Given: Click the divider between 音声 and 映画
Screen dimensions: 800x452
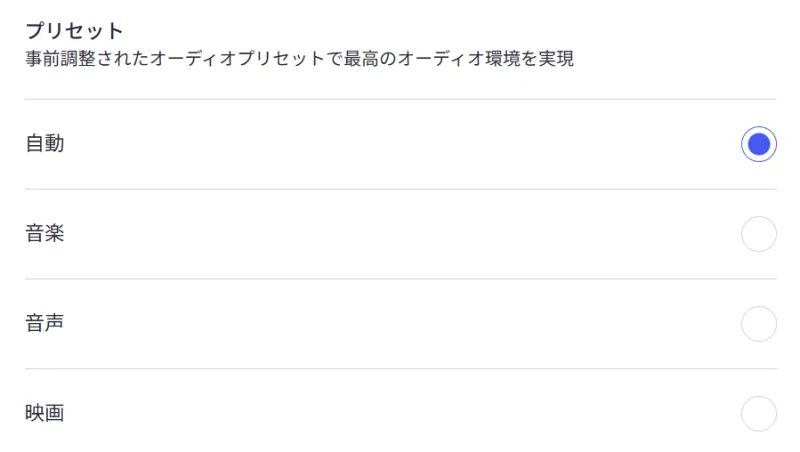Looking at the screenshot, I should pyautogui.click(x=400, y=369).
